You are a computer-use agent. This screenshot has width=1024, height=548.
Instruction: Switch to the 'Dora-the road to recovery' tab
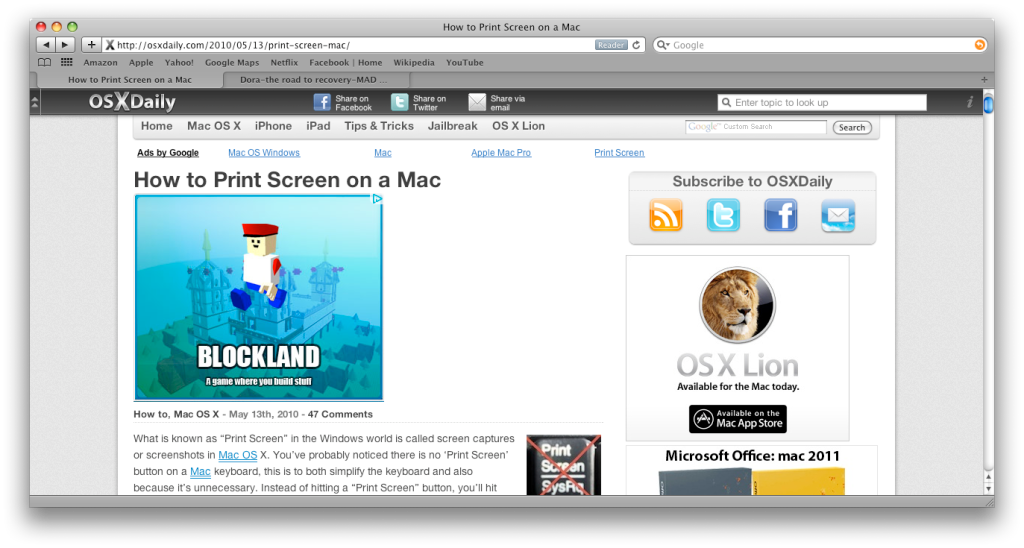[315, 80]
